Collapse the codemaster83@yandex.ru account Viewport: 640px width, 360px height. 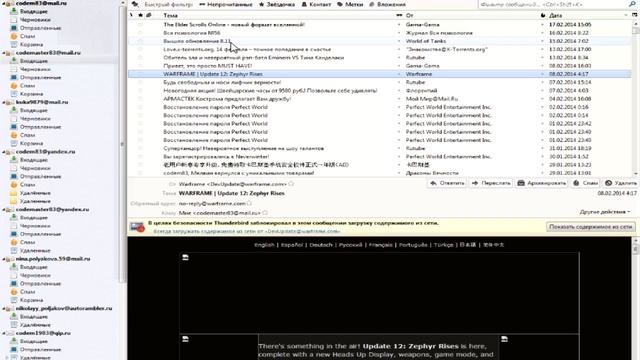coord(4,209)
